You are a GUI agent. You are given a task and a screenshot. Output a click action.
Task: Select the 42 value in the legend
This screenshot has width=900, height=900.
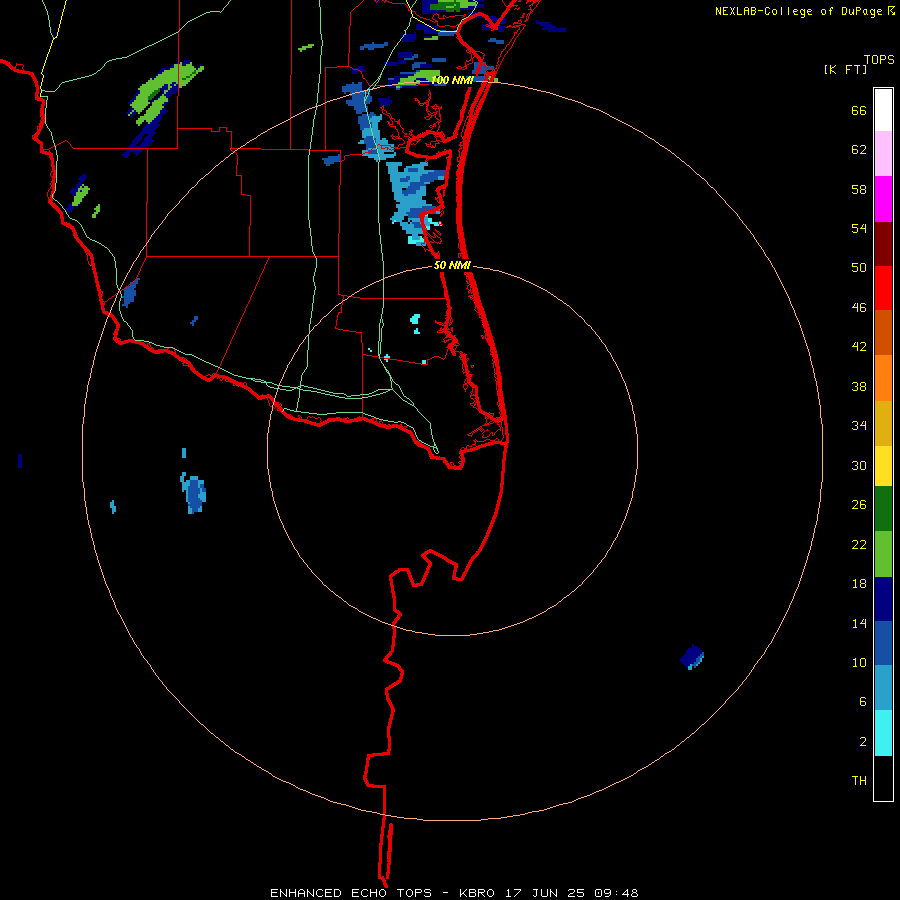coord(859,347)
